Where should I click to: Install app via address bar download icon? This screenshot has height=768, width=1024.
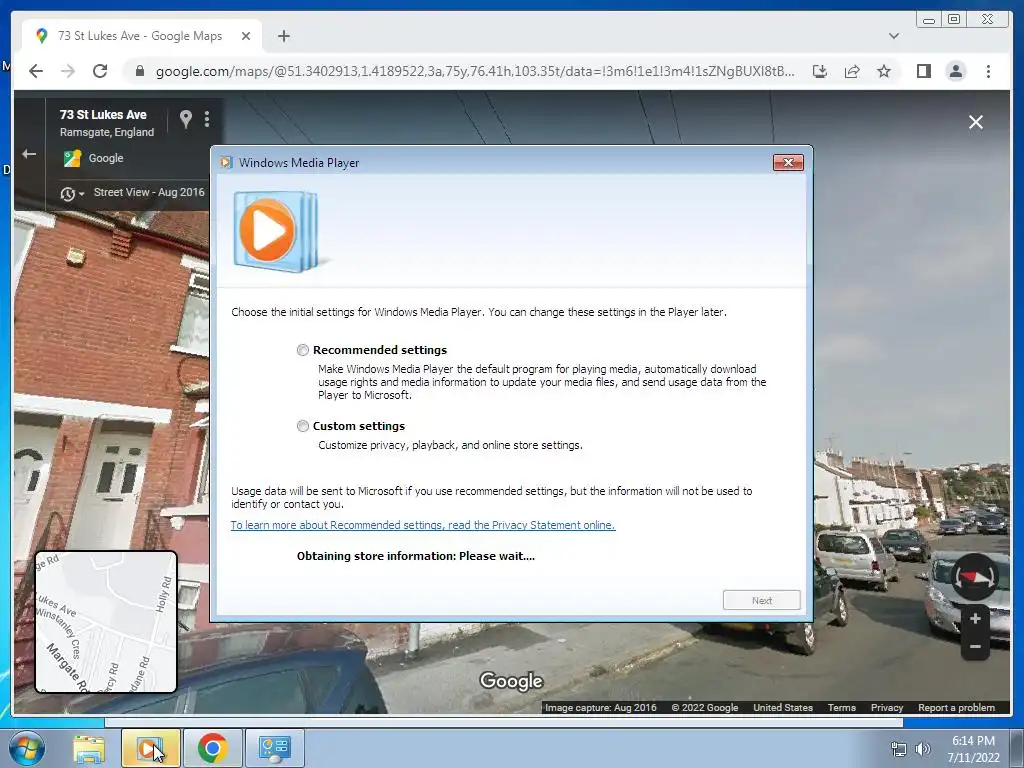pos(820,71)
